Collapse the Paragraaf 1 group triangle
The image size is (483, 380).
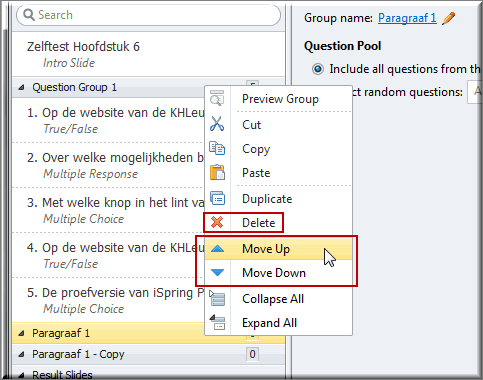[x=21, y=333]
